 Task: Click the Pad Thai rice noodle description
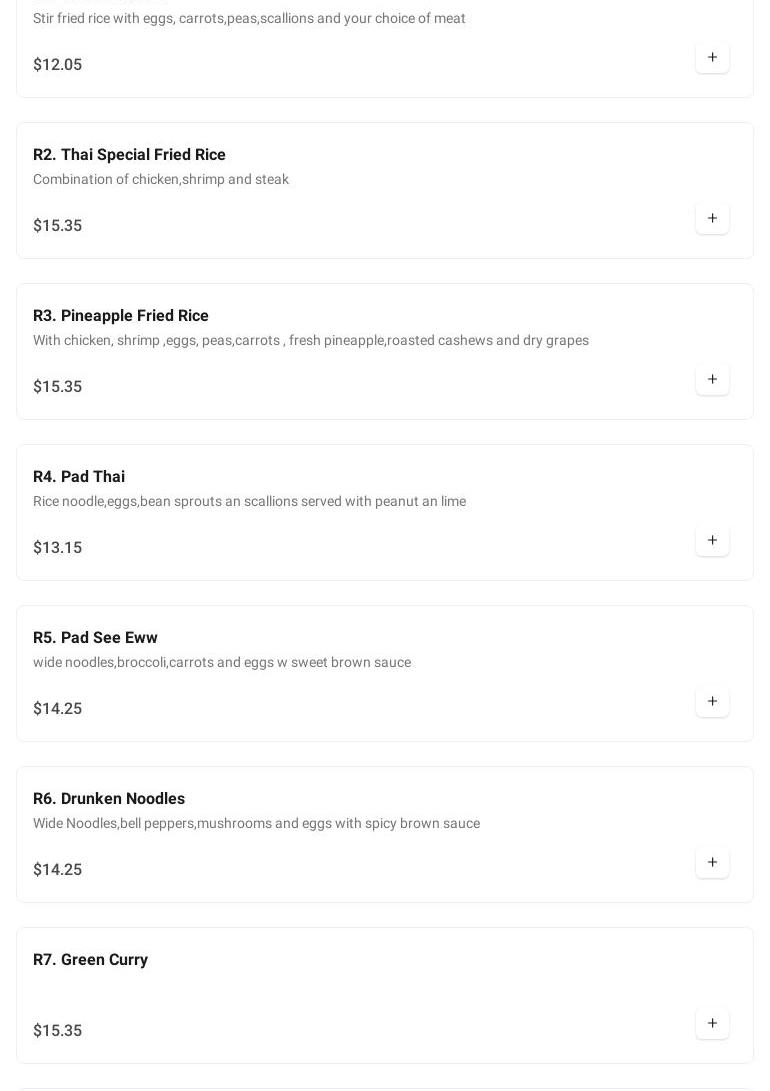coord(249,502)
